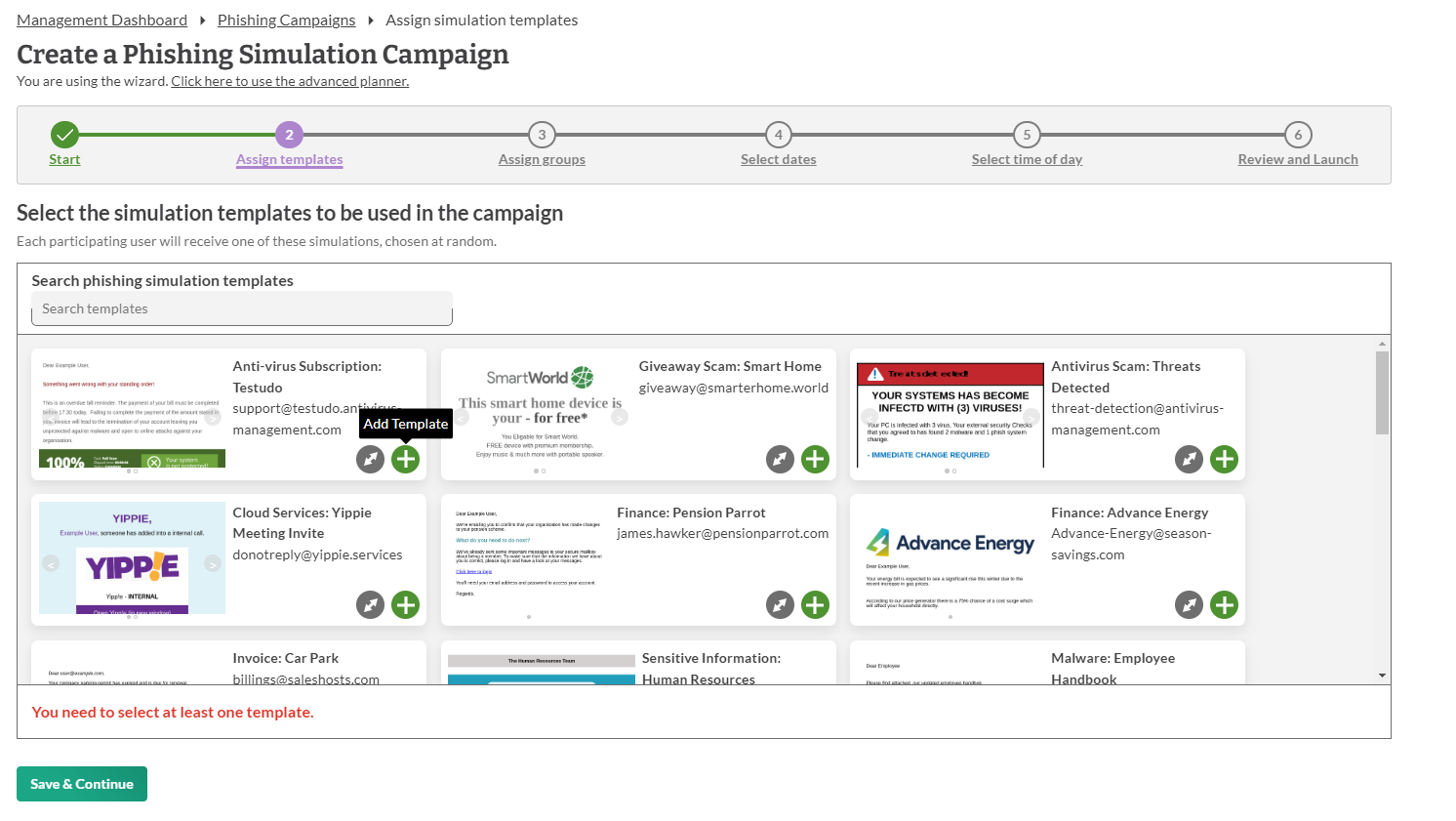Screen dimensions: 1456x821
Task: Add the Giveaway Scam: Smart Home template
Action: point(816,459)
